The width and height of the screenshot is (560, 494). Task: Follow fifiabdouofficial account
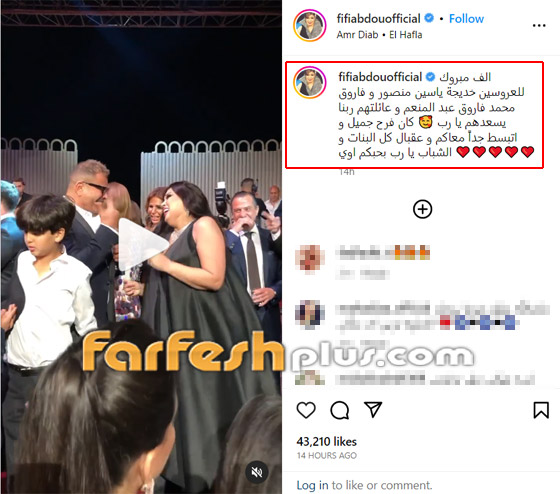pos(466,19)
